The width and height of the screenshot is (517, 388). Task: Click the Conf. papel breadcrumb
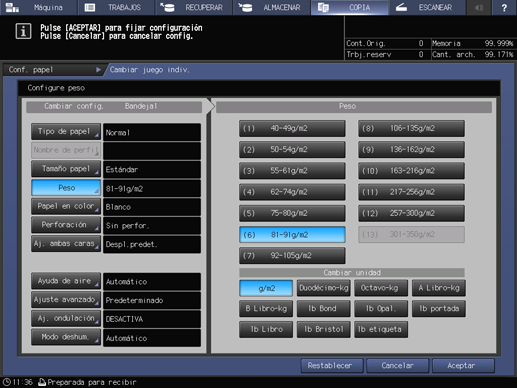(53, 70)
